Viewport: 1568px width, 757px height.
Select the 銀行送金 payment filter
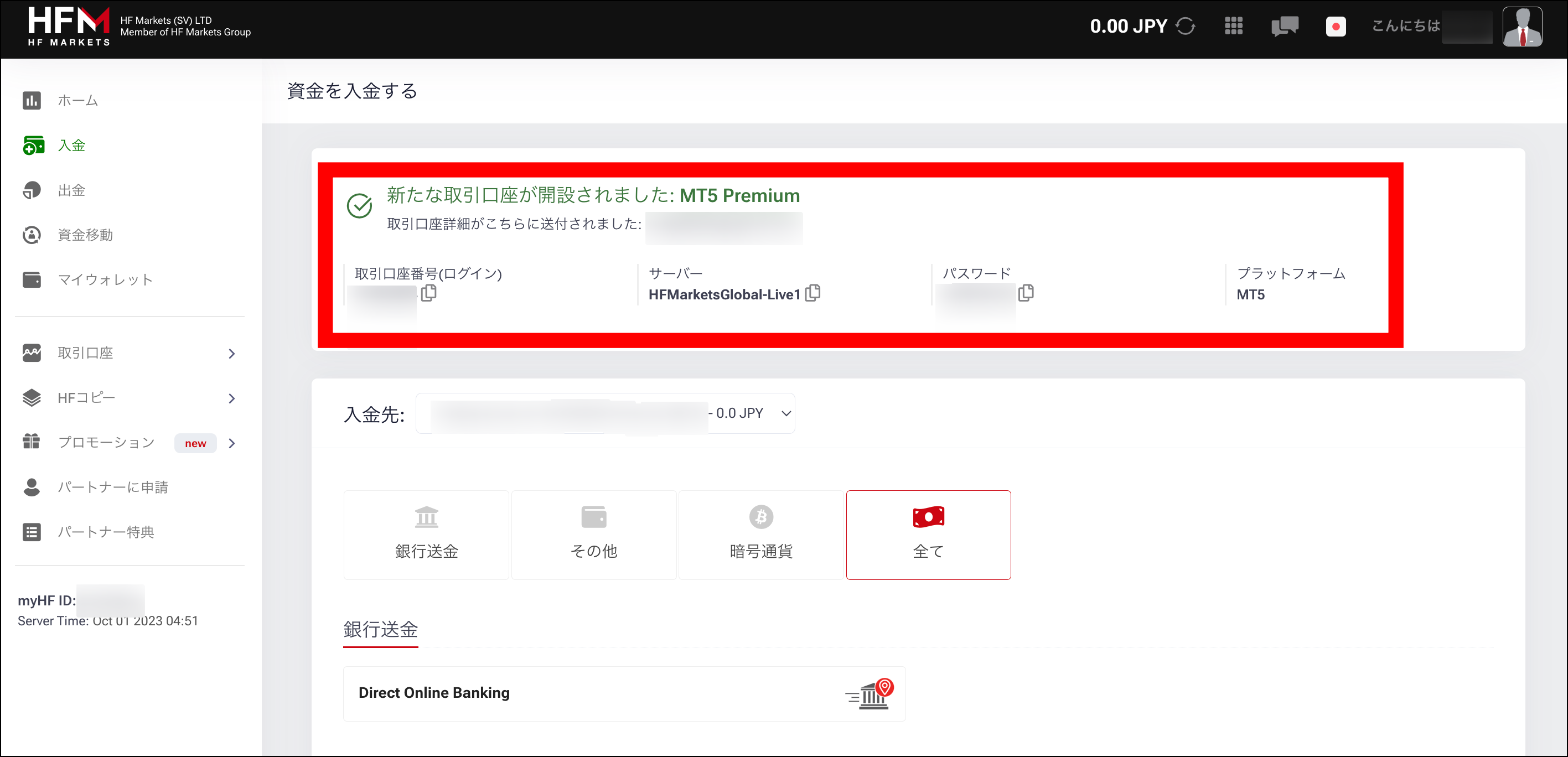[x=426, y=535]
